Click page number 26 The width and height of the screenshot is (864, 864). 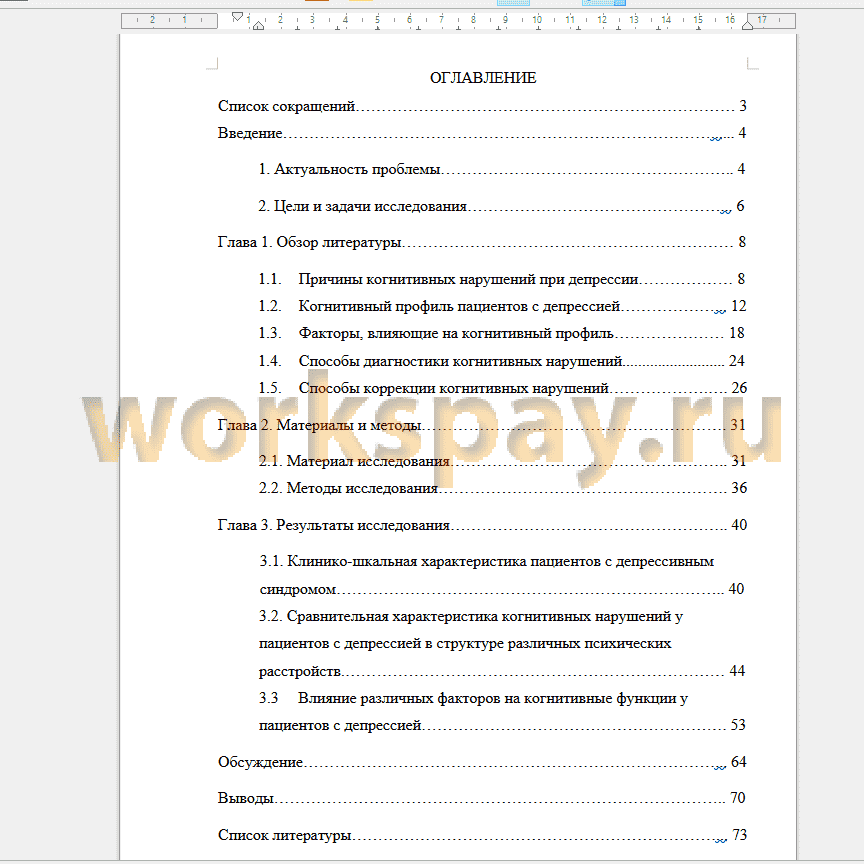point(739,388)
